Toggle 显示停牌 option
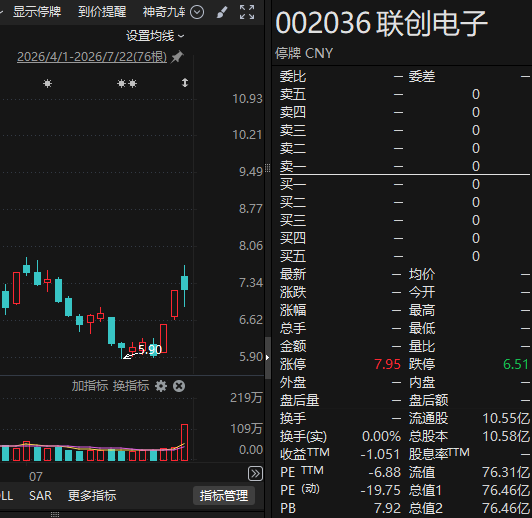532x518 pixels. point(37,12)
